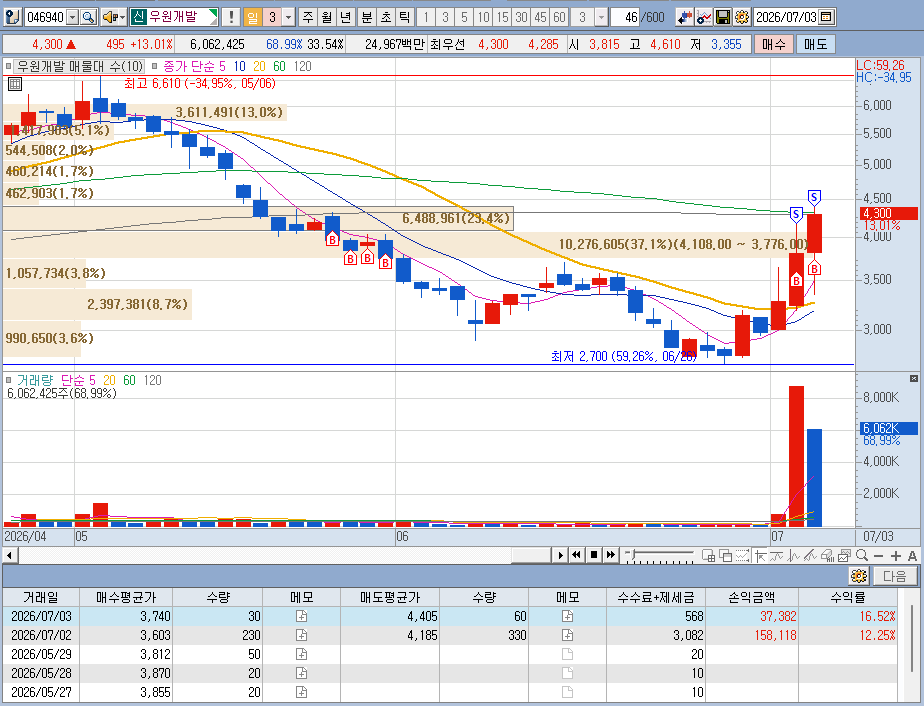This screenshot has height=706, width=924.
Task: Toggle the 분 minute period button
Action: click(367, 17)
